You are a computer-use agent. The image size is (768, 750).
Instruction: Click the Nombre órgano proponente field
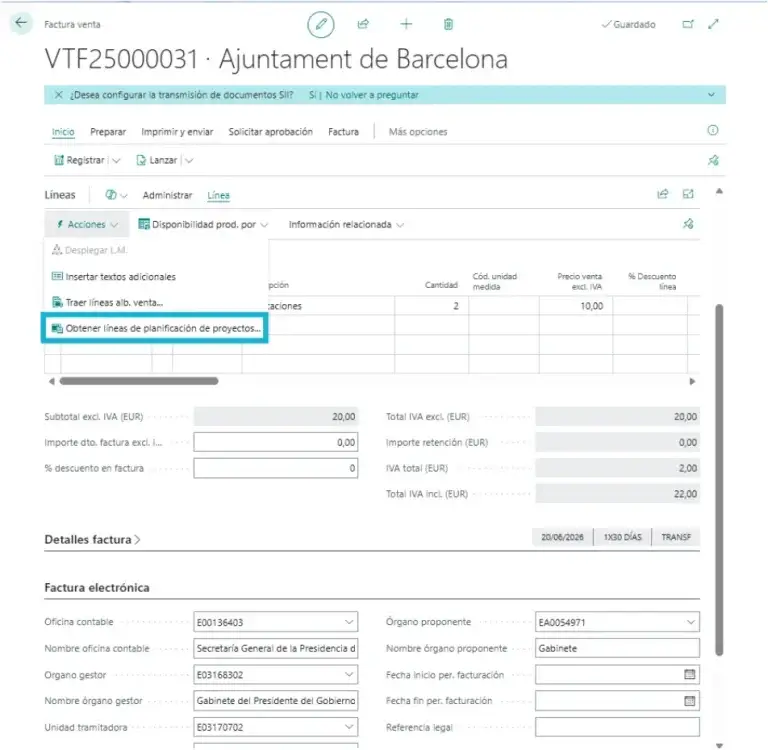(x=617, y=648)
